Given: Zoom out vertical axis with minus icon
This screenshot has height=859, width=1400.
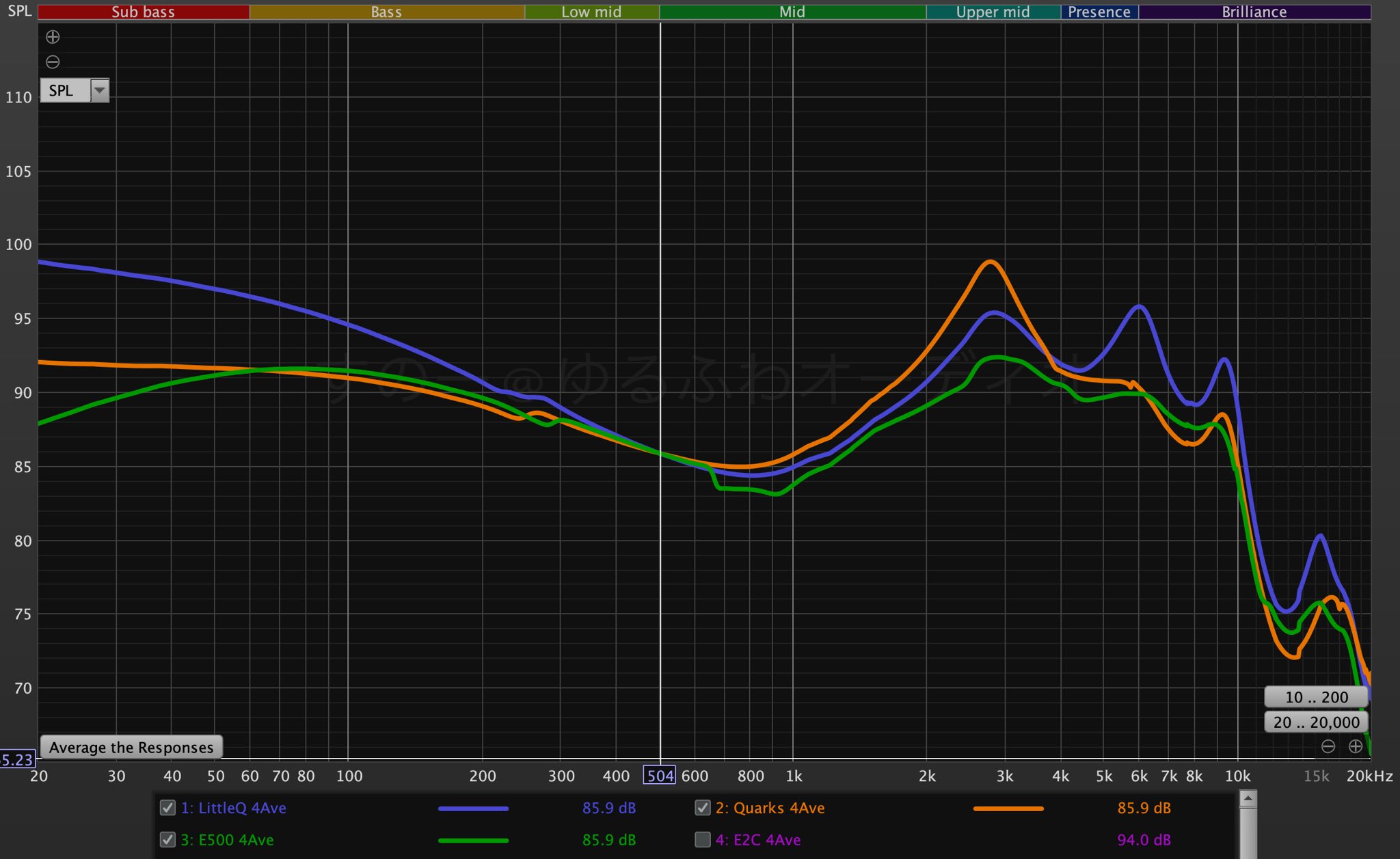Looking at the screenshot, I should tap(53, 62).
